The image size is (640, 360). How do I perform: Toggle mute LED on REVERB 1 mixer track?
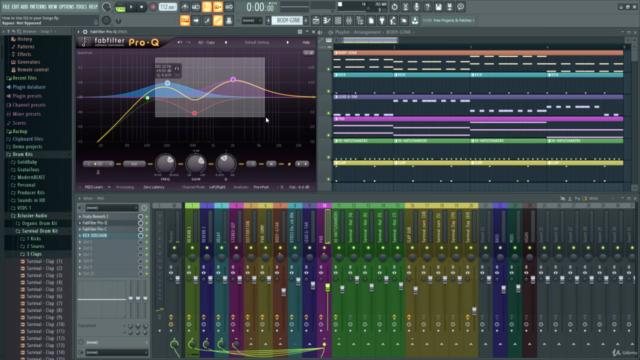point(192,248)
